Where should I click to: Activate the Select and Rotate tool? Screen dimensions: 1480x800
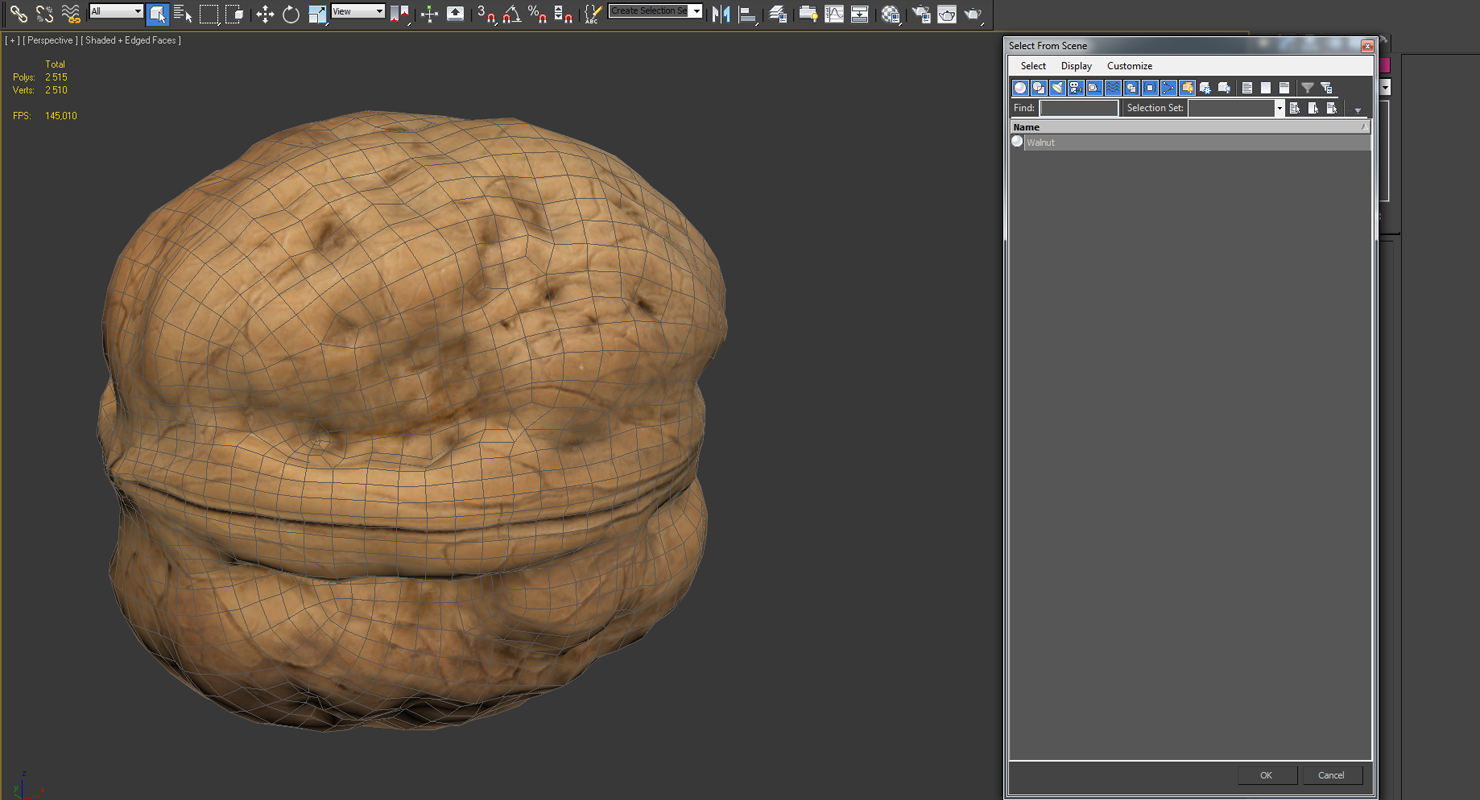click(x=291, y=14)
